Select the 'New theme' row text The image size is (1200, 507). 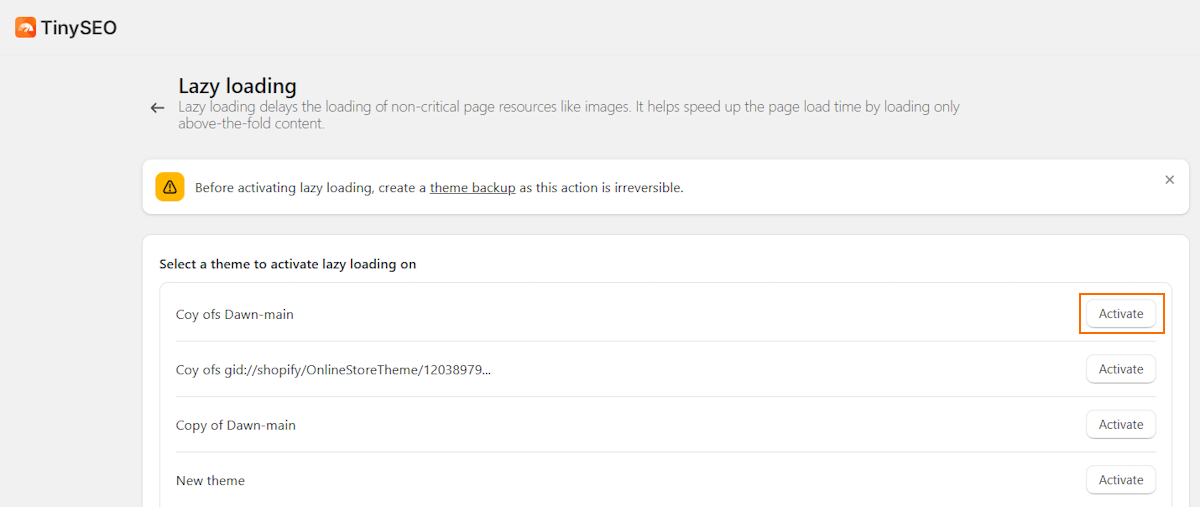pyautogui.click(x=210, y=481)
